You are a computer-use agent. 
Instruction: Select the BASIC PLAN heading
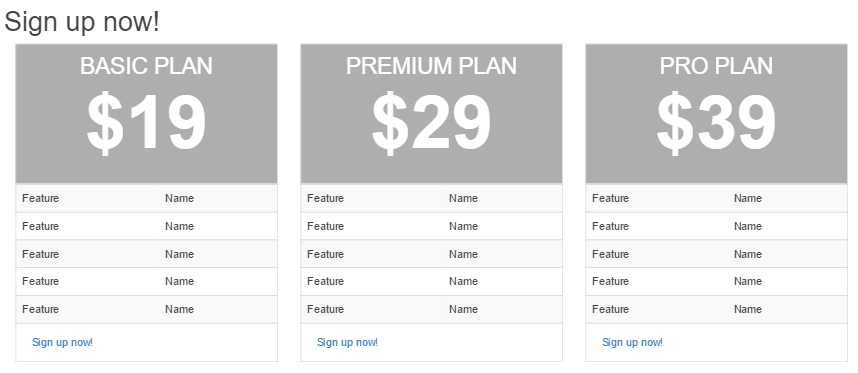[x=146, y=66]
